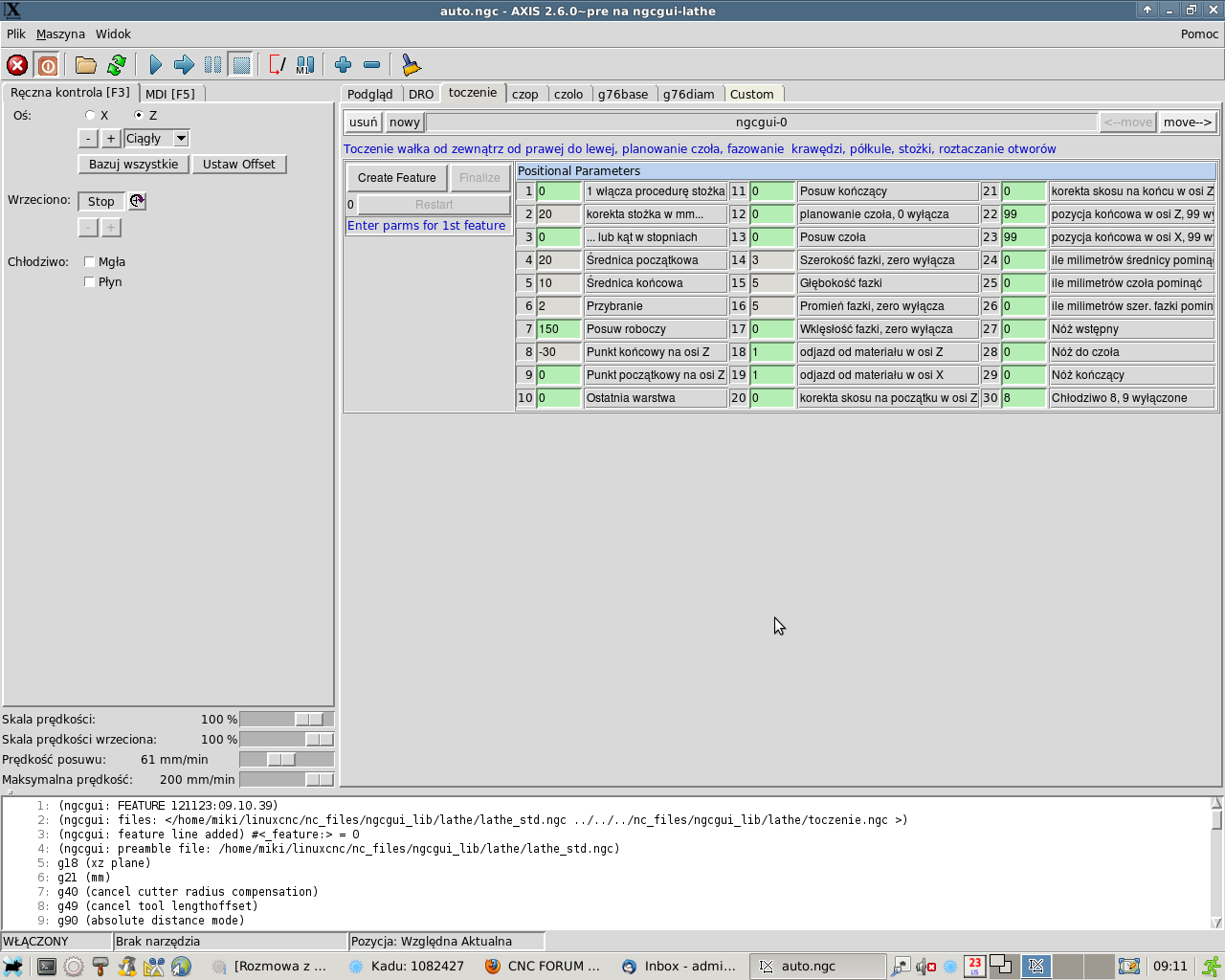1225x980 pixels.
Task: Toggle the Emergency Stop button
Action: point(17,65)
